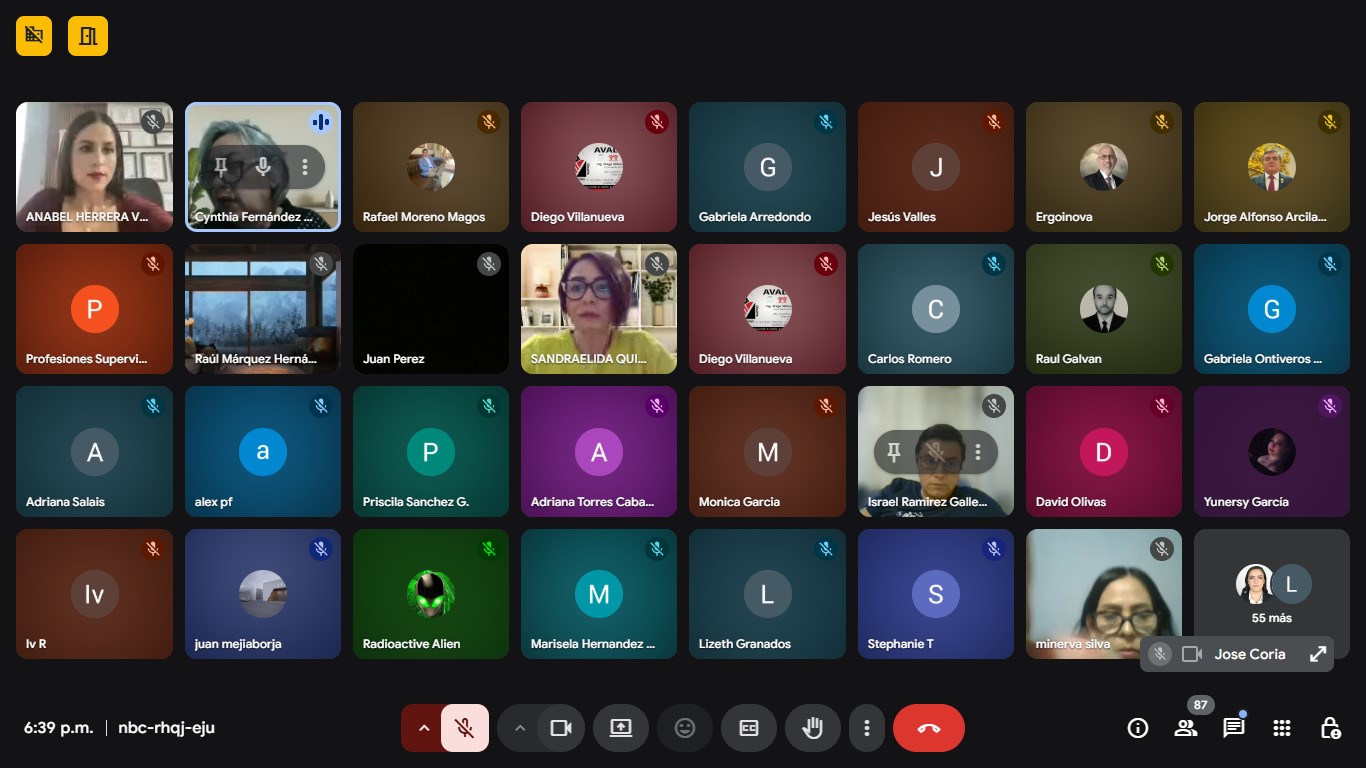Open the activities grid panel

[x=1282, y=728]
